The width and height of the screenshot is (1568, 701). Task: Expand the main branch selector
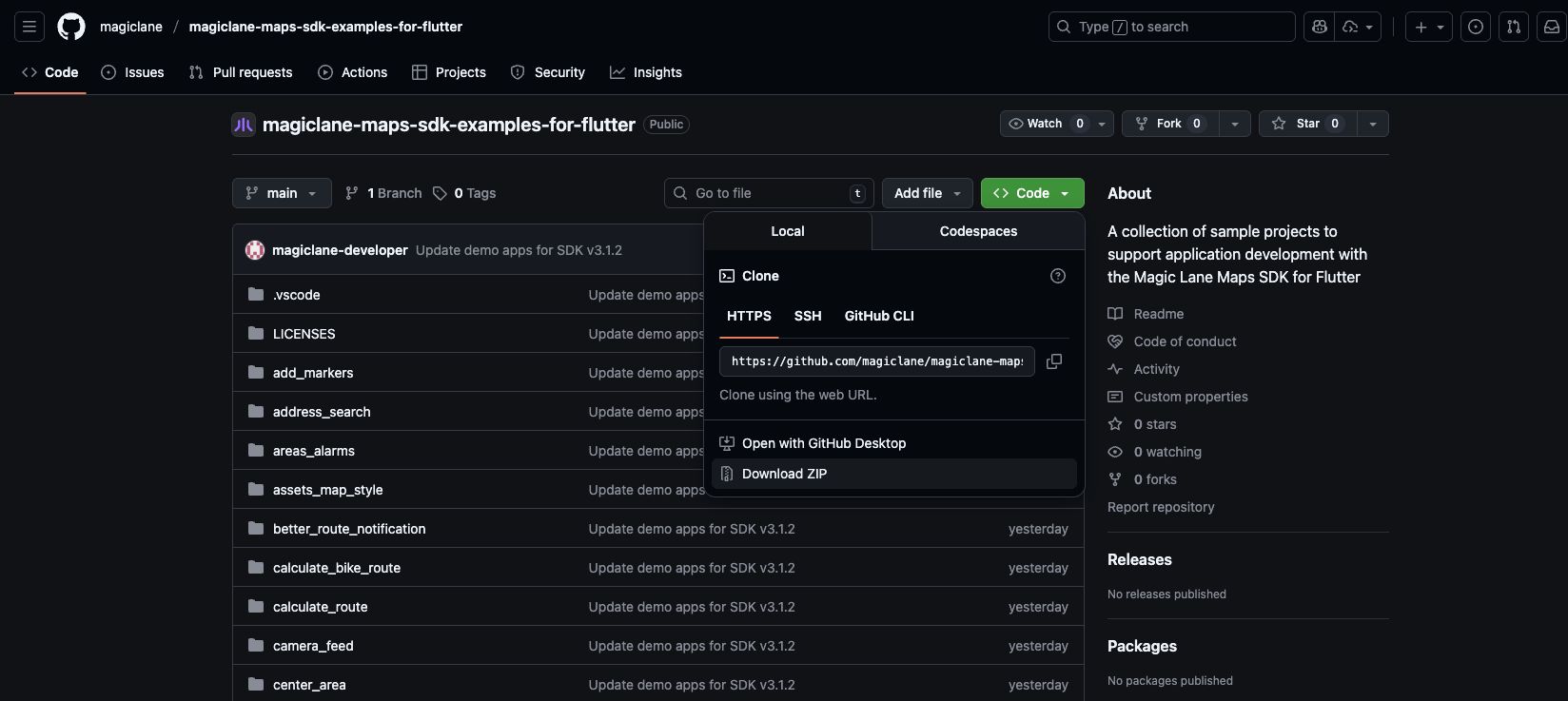coord(282,193)
